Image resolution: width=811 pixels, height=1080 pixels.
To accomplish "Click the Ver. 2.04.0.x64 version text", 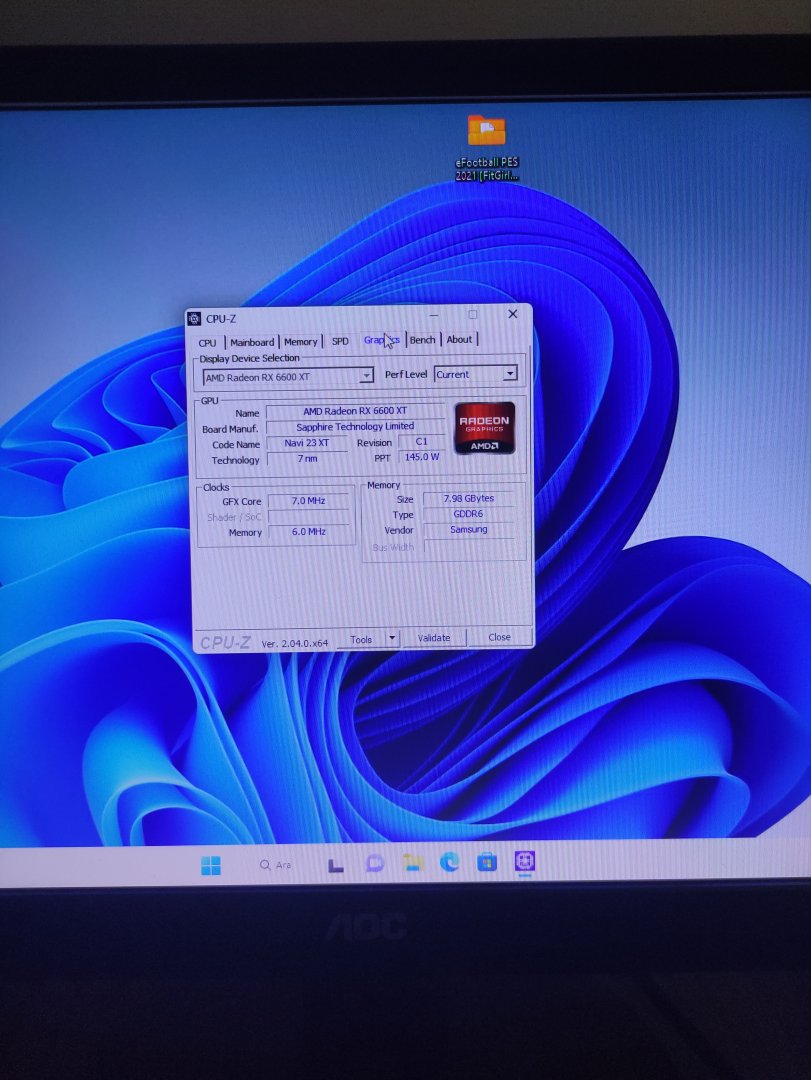I will [x=295, y=643].
